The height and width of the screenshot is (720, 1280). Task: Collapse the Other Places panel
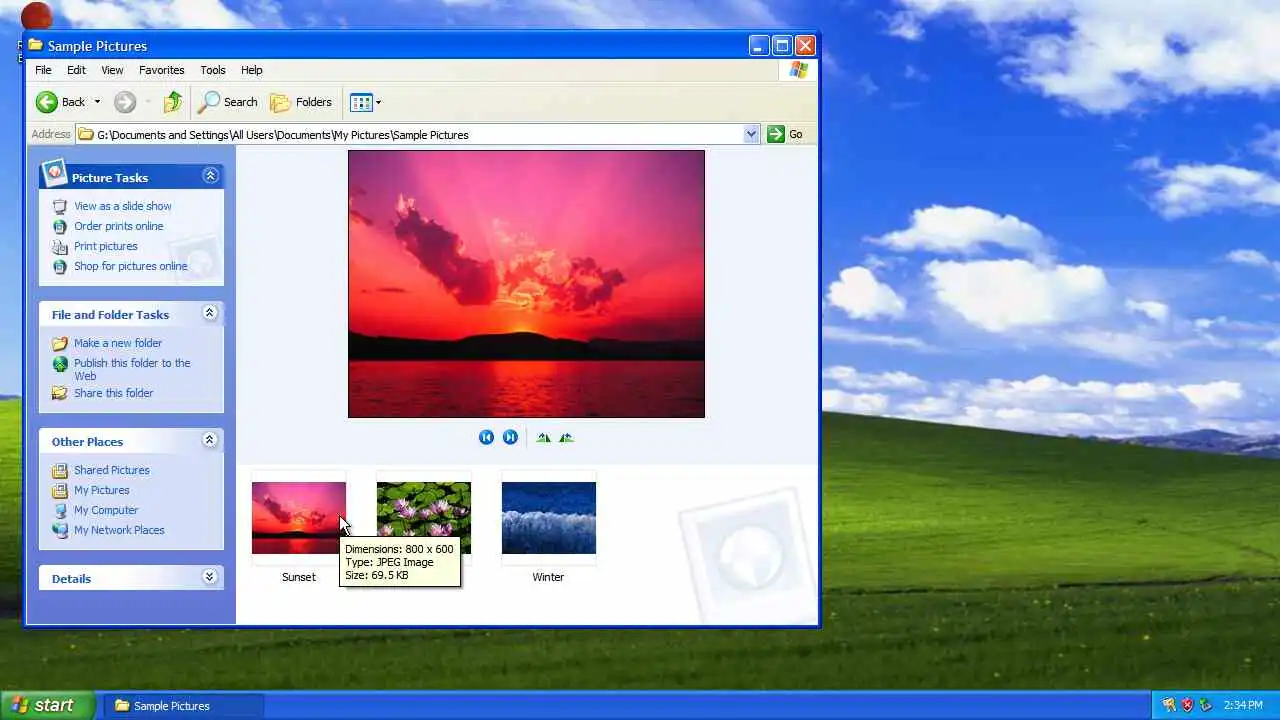pos(210,440)
